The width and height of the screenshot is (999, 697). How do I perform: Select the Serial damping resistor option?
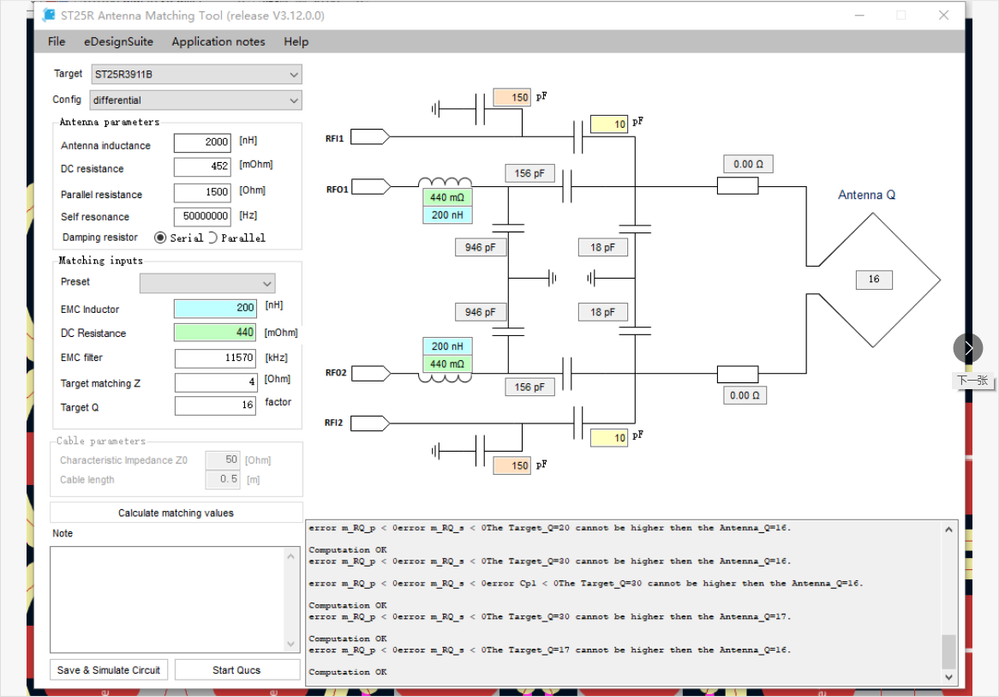click(160, 238)
